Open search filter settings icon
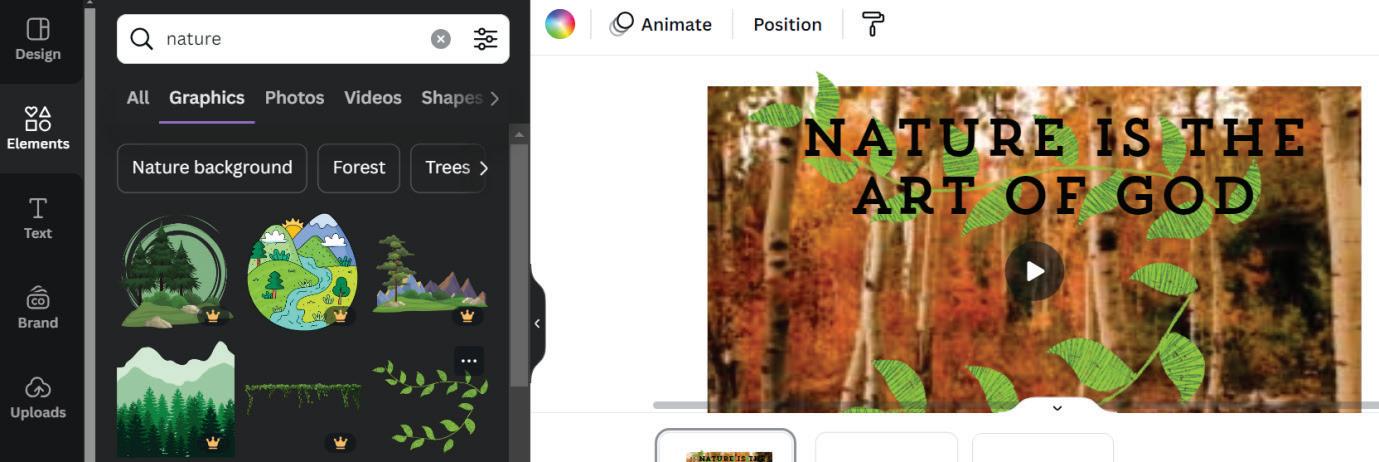Screen dimensions: 1379x462 click(x=485, y=39)
